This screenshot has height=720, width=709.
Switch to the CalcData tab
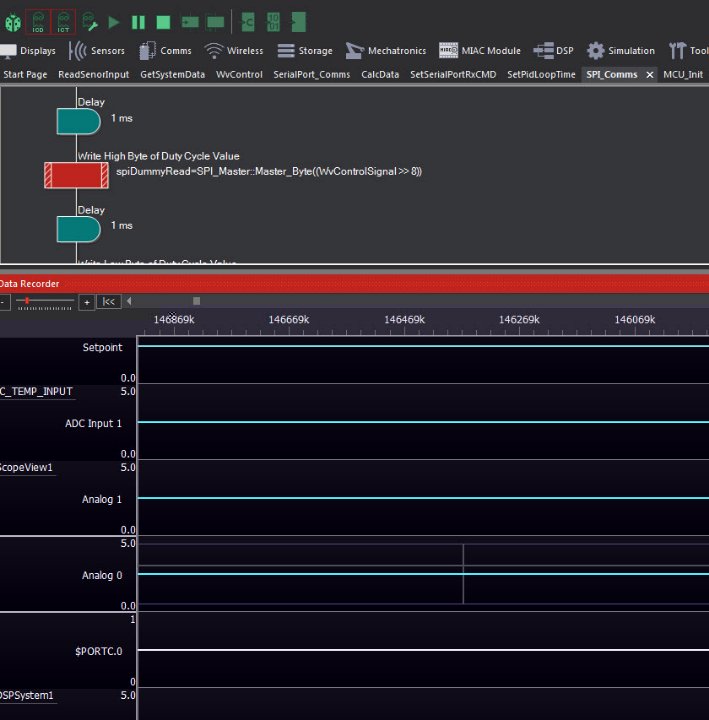point(380,74)
